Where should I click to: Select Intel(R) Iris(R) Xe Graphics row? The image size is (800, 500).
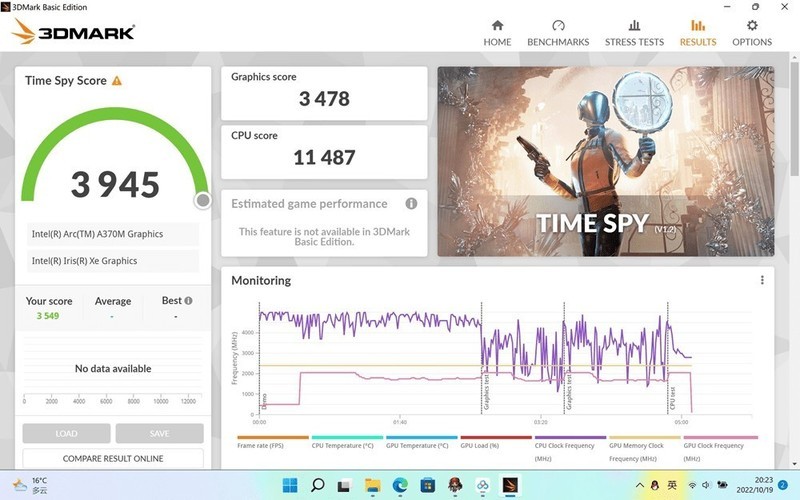point(113,261)
